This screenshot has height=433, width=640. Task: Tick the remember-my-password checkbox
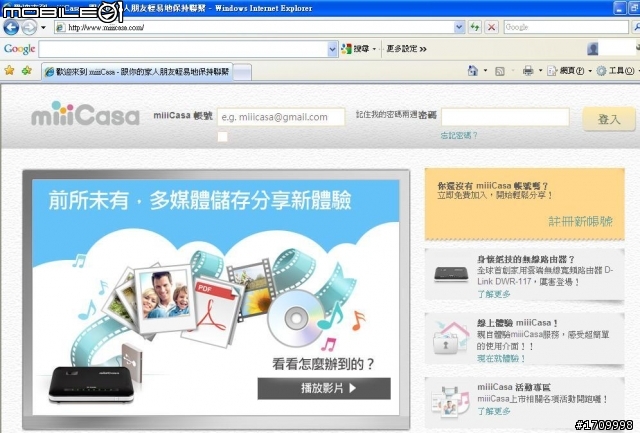[222, 137]
